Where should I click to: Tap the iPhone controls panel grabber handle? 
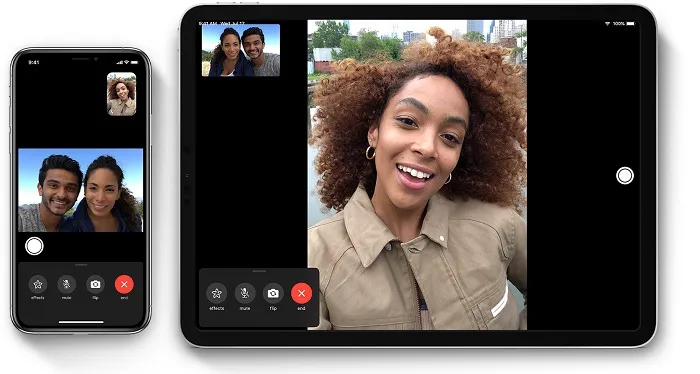[81, 265]
